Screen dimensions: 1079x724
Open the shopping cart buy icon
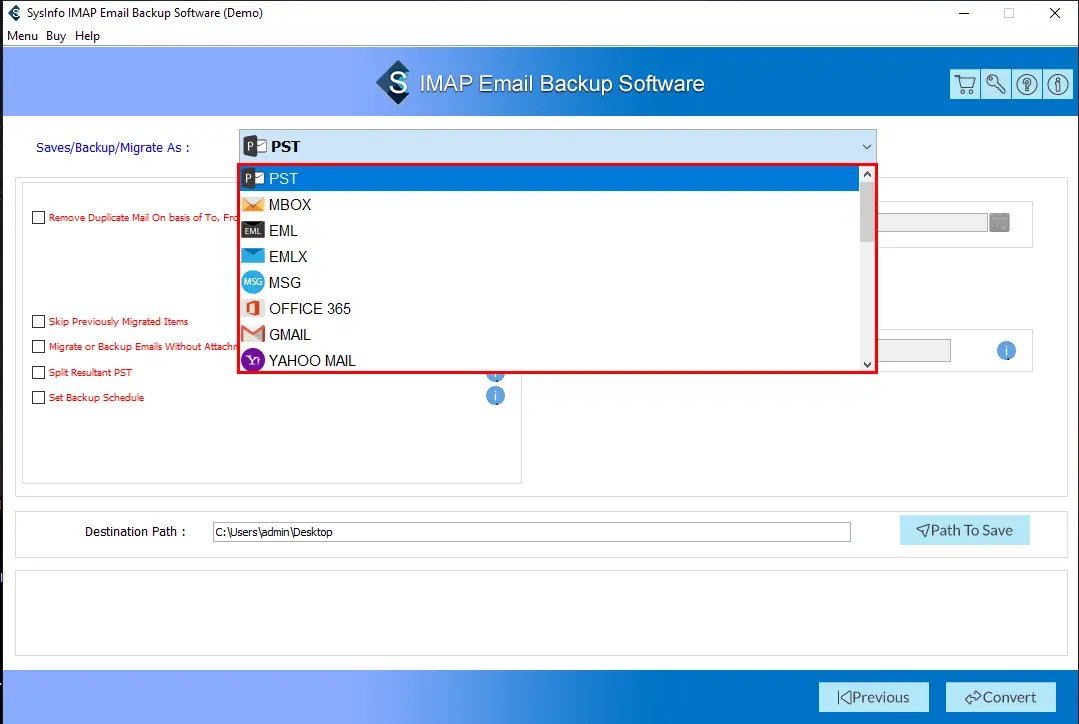tap(965, 85)
